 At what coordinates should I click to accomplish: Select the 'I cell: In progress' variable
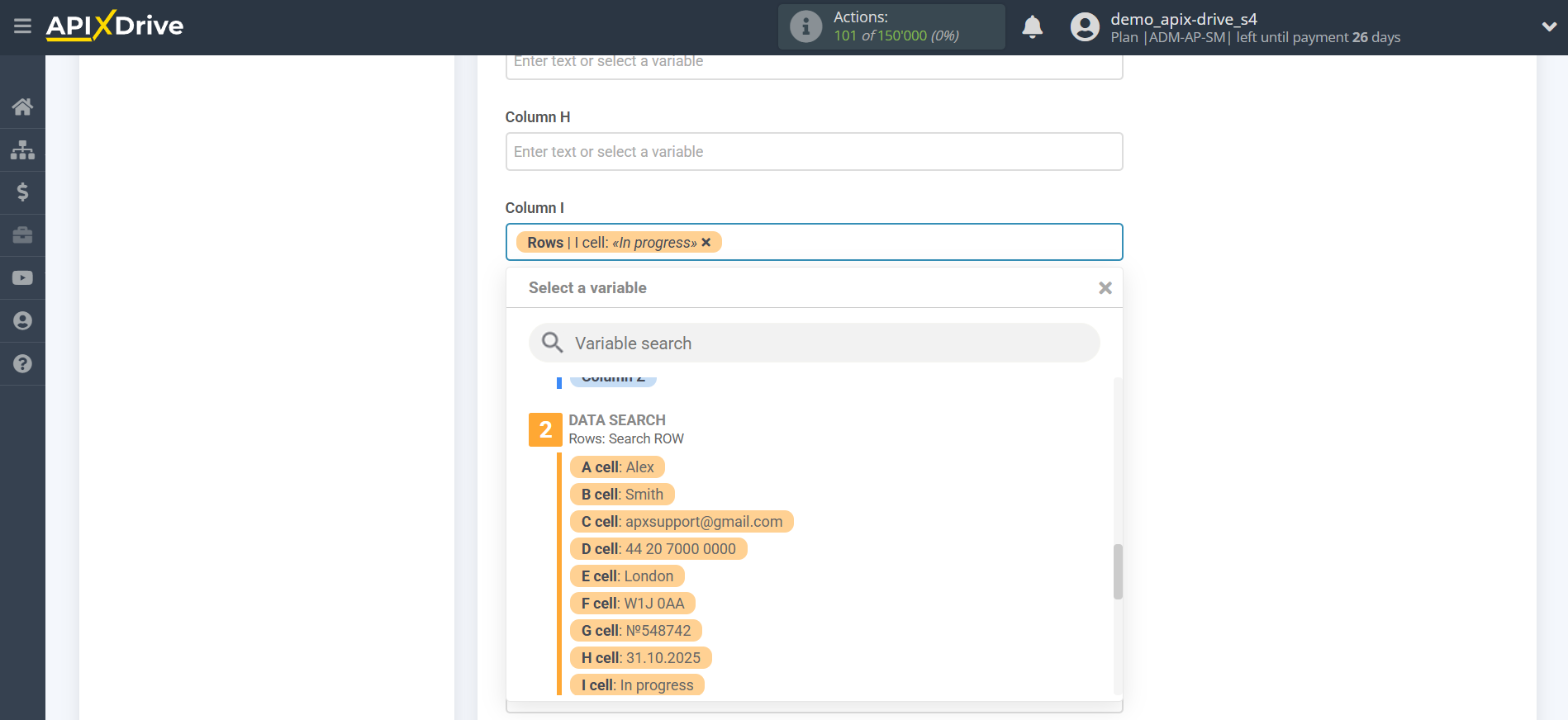click(637, 684)
